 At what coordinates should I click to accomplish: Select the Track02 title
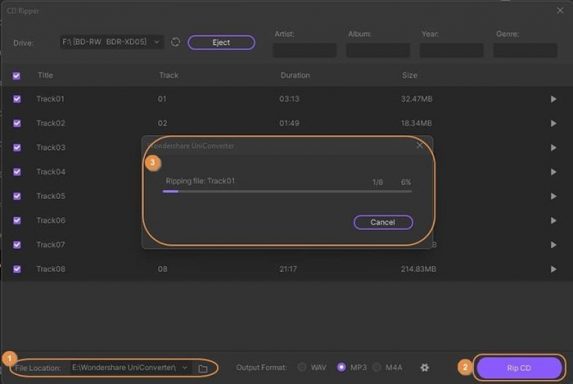pyautogui.click(x=51, y=123)
